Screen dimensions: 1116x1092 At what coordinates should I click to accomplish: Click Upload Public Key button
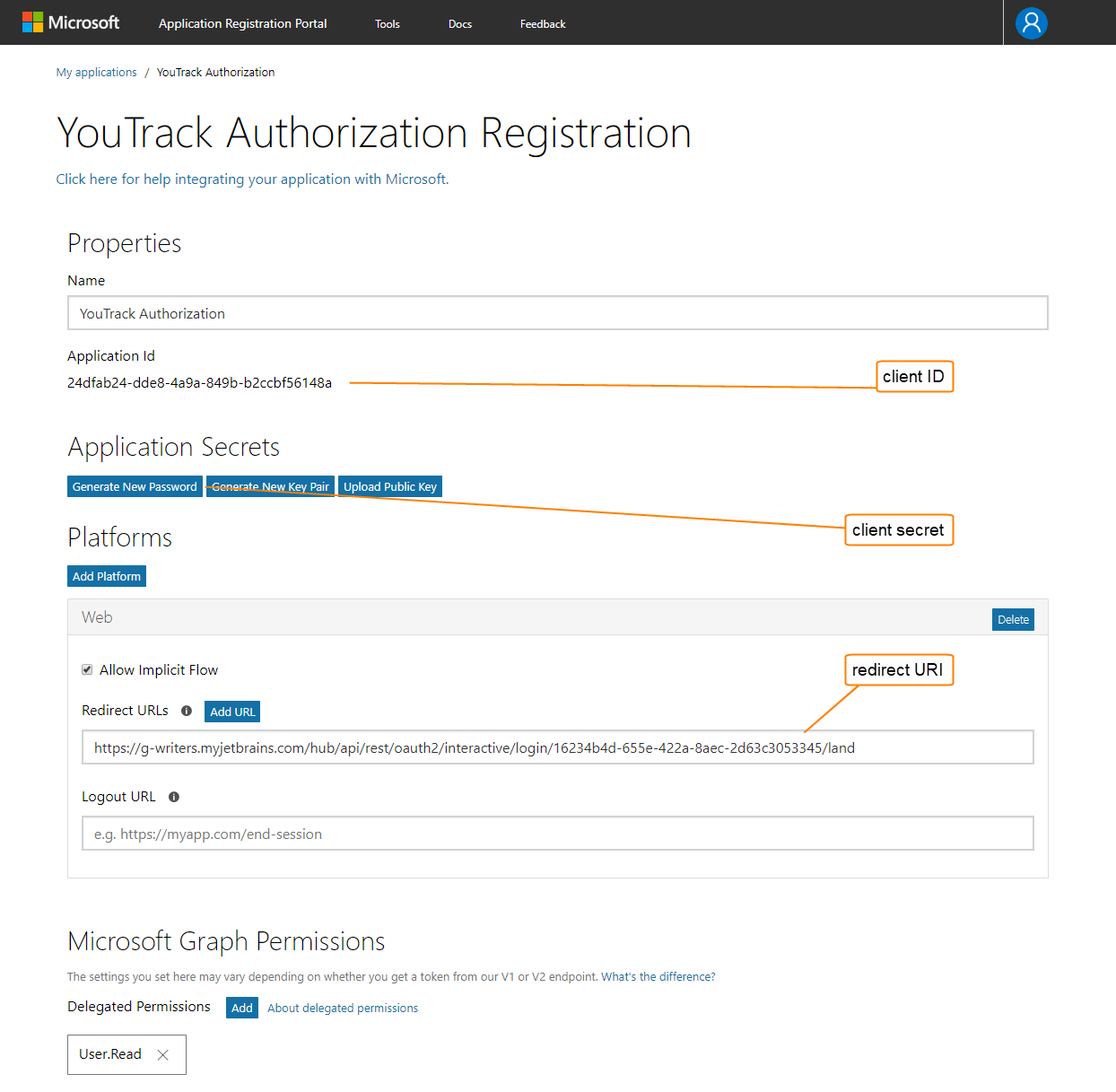tap(390, 486)
